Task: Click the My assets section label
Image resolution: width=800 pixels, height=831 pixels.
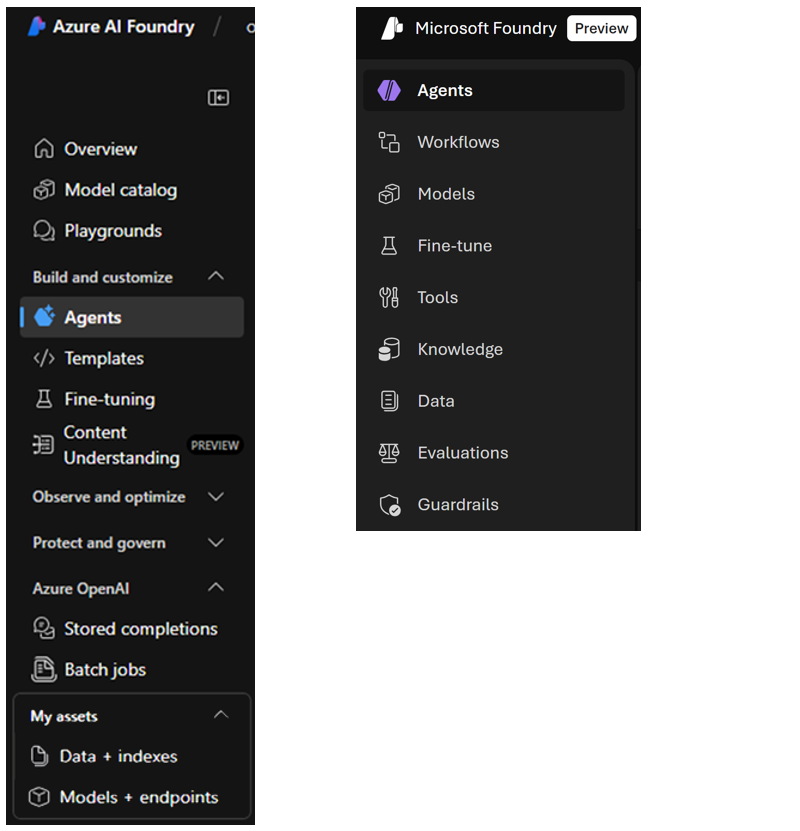Action: (64, 716)
